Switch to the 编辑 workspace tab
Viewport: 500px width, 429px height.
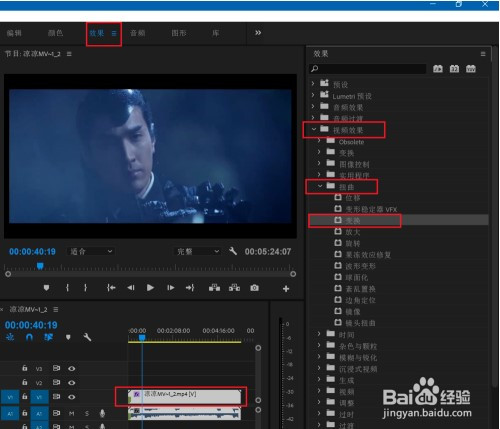[14, 33]
